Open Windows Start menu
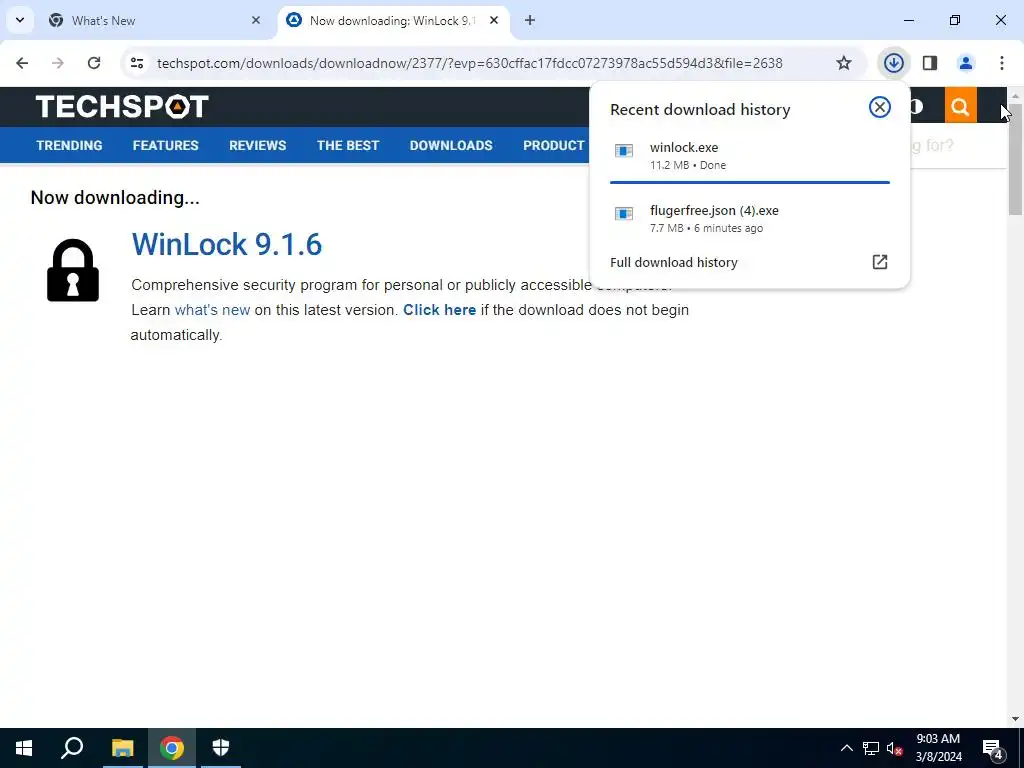The width and height of the screenshot is (1024, 768). tap(24, 748)
